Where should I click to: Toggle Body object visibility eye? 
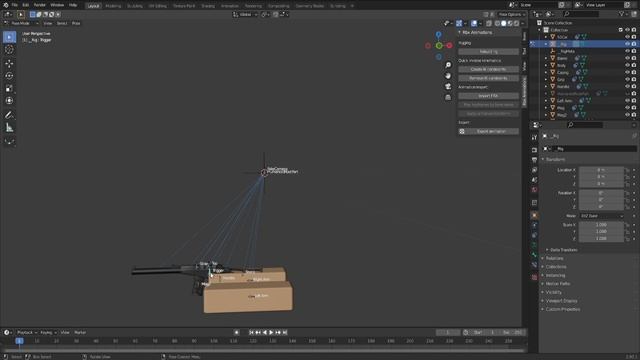pos(627,65)
